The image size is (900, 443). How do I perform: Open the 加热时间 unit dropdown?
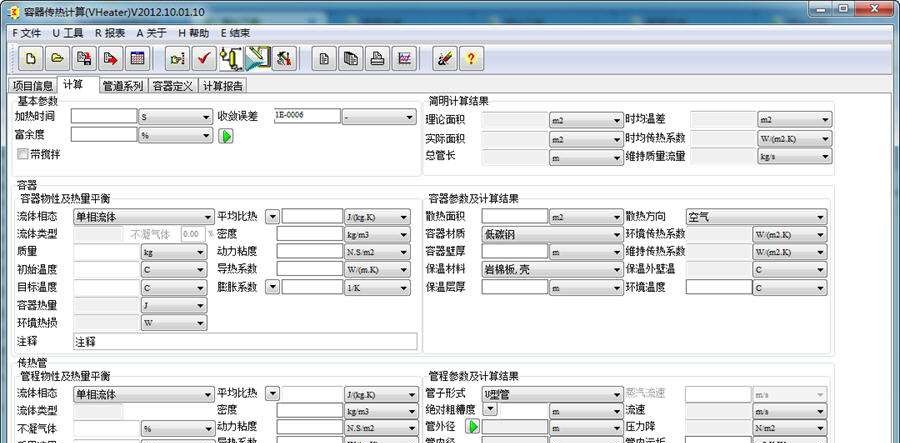[x=176, y=116]
